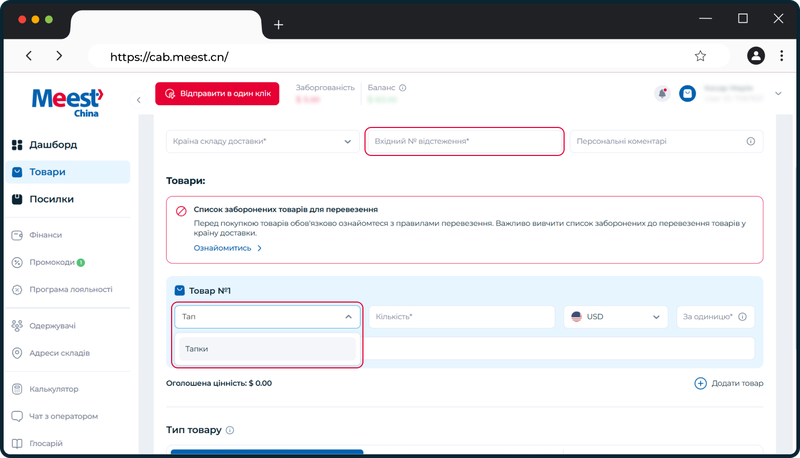800x458 pixels.
Task: Open Одержувачі in sidebar
Action: pos(53,326)
